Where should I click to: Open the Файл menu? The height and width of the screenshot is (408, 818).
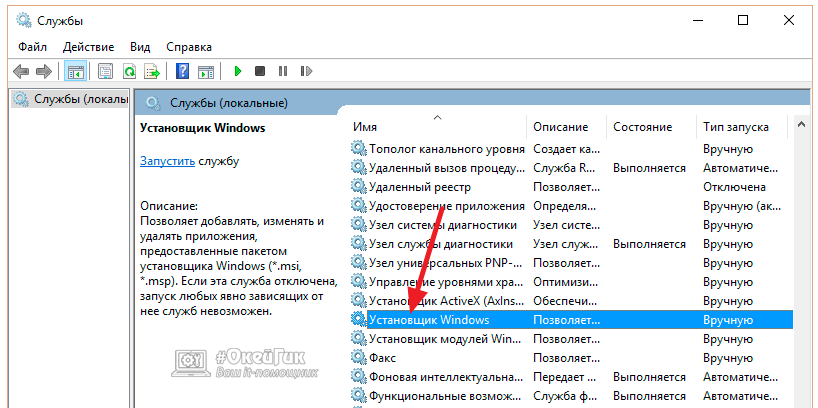32,46
